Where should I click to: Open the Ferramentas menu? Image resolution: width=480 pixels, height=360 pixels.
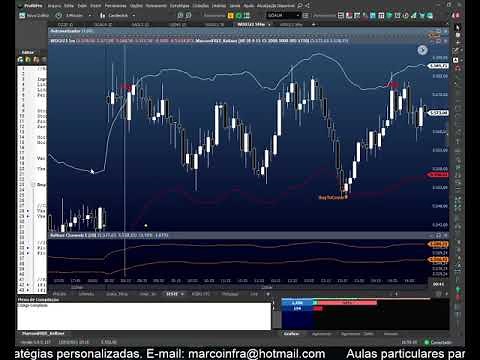[115, 6]
